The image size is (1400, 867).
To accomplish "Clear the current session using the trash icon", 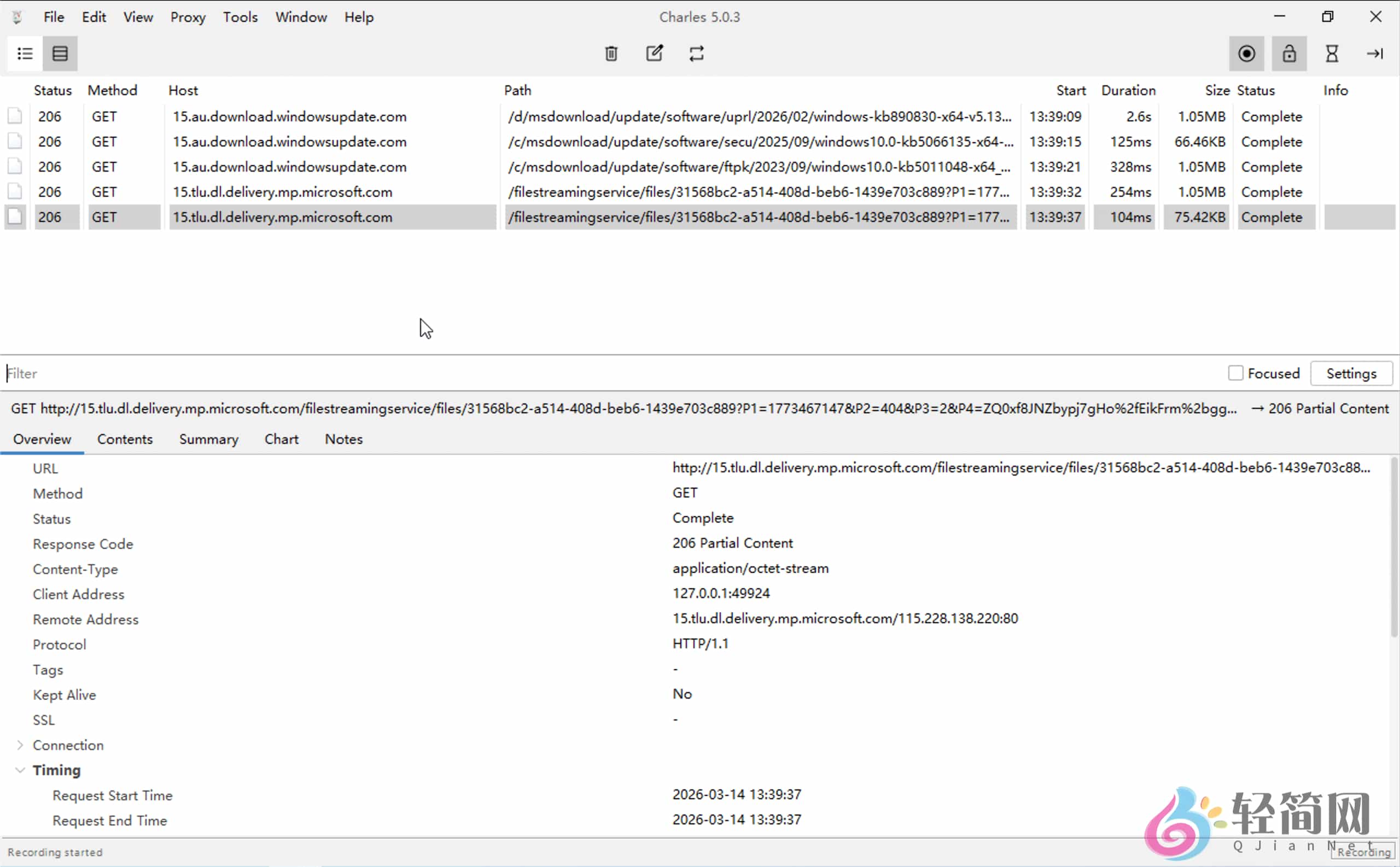I will [610, 54].
